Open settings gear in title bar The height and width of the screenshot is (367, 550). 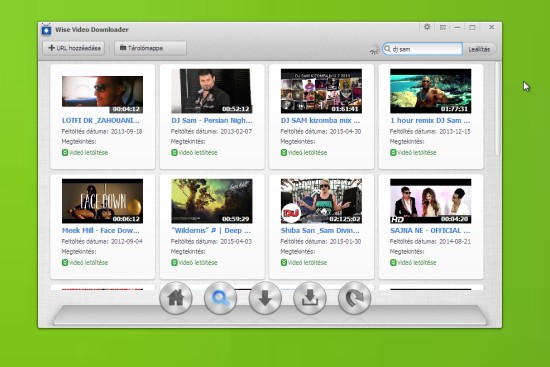[x=427, y=27]
